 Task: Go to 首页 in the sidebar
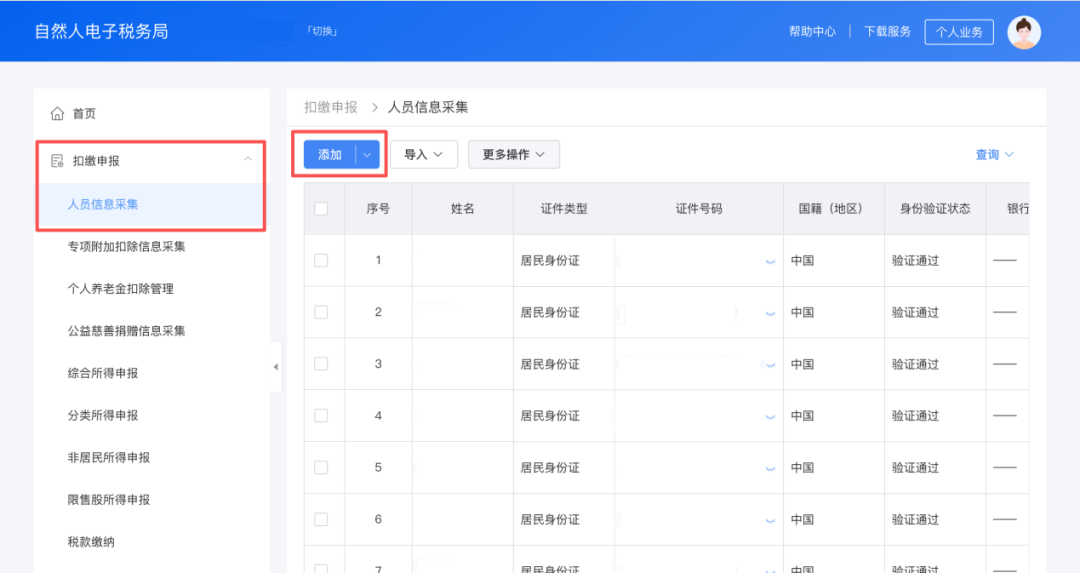coord(84,114)
